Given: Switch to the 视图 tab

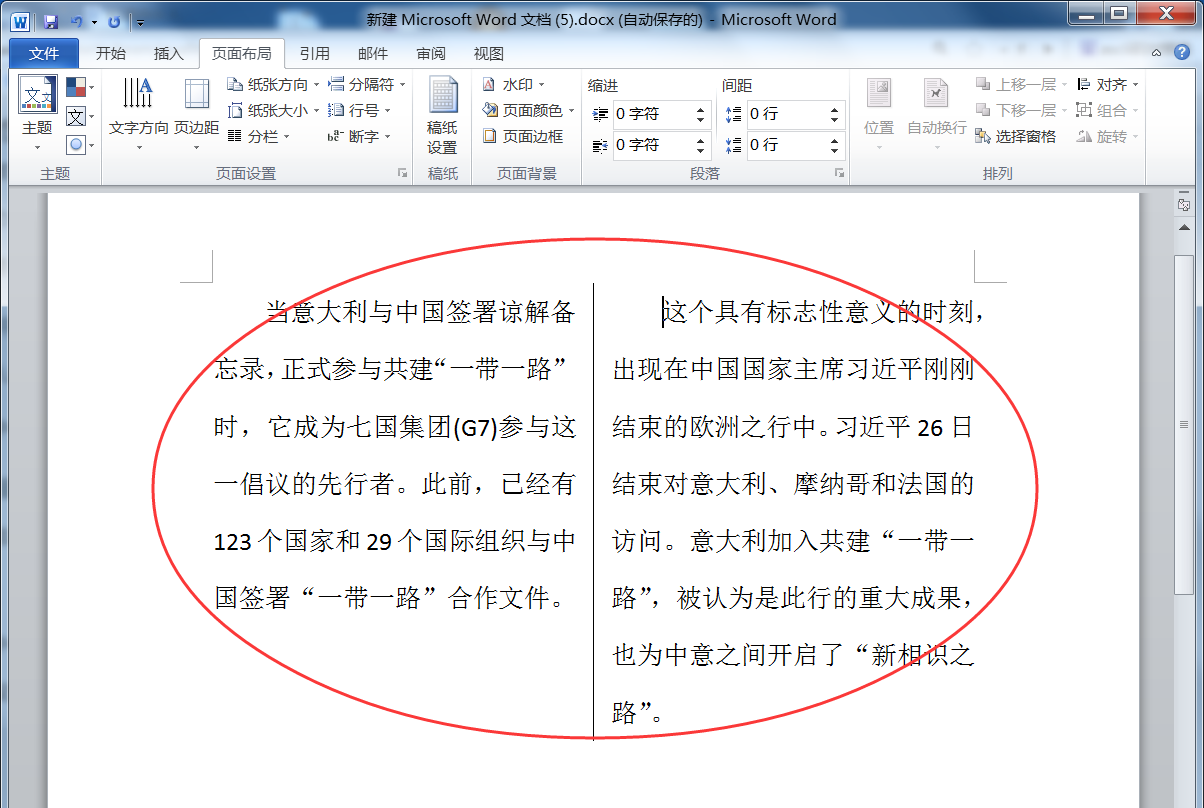Looking at the screenshot, I should click(489, 53).
